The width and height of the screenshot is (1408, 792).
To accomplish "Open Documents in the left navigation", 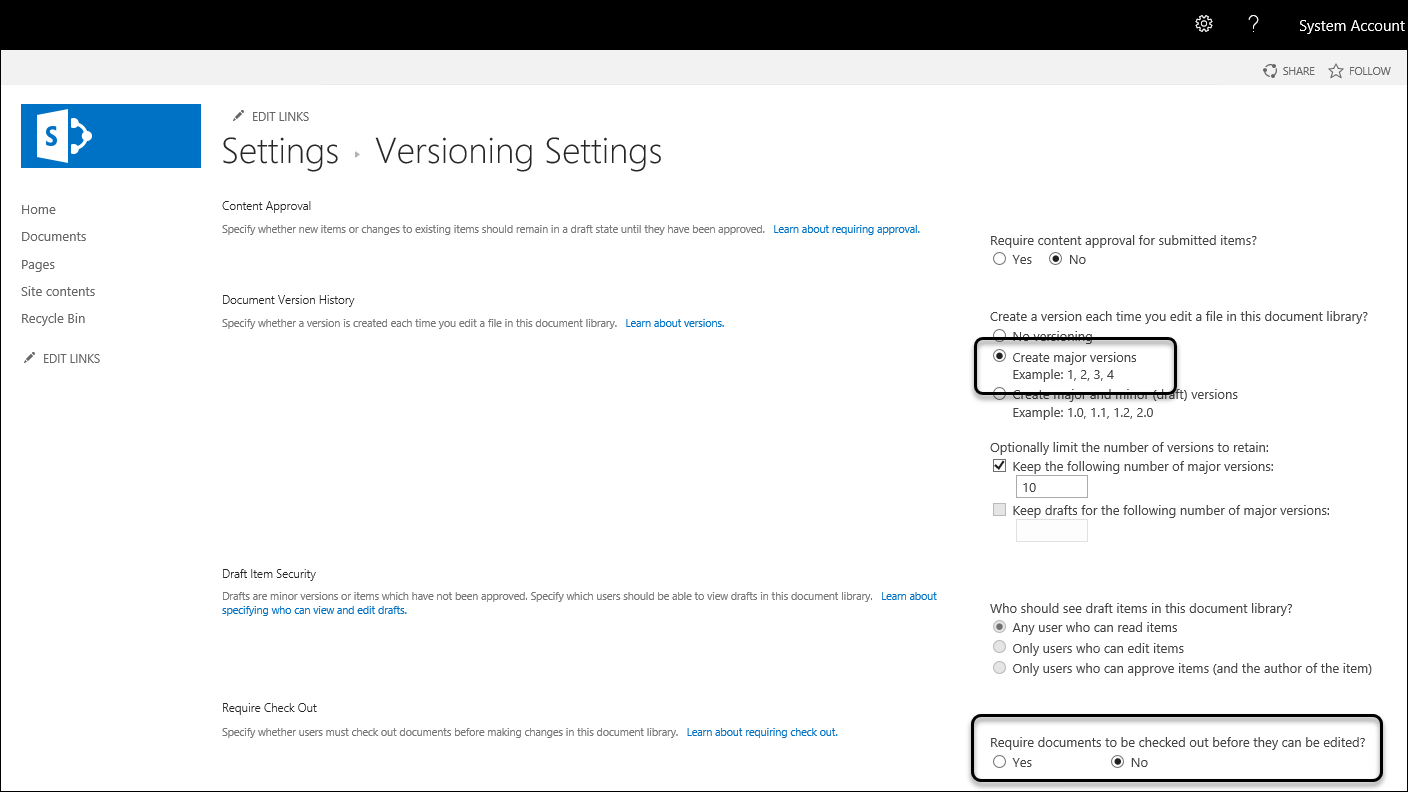I will (x=54, y=237).
